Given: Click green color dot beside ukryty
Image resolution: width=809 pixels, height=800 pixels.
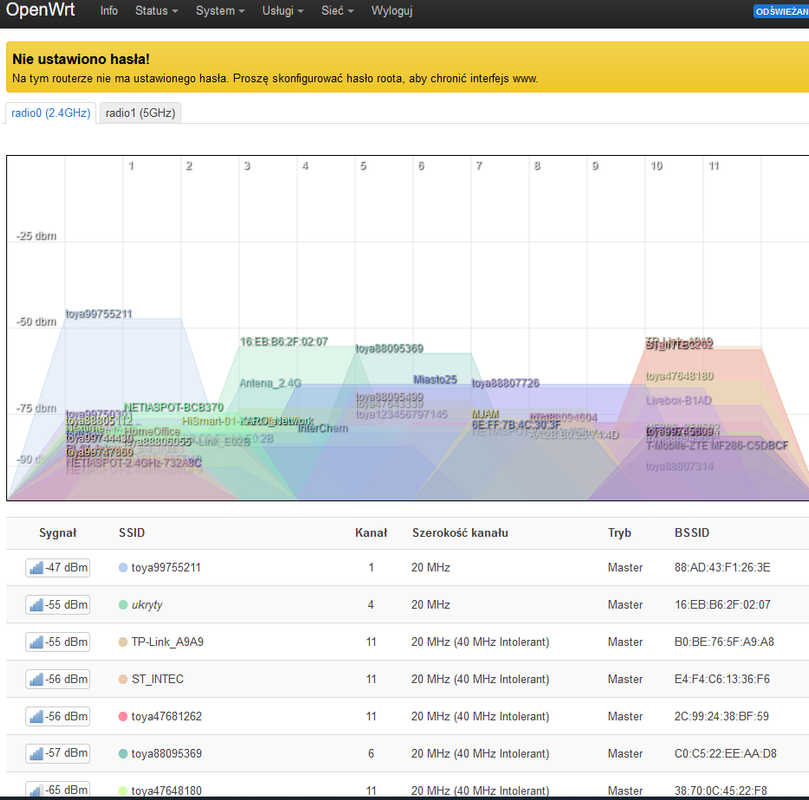Looking at the screenshot, I should coord(123,605).
